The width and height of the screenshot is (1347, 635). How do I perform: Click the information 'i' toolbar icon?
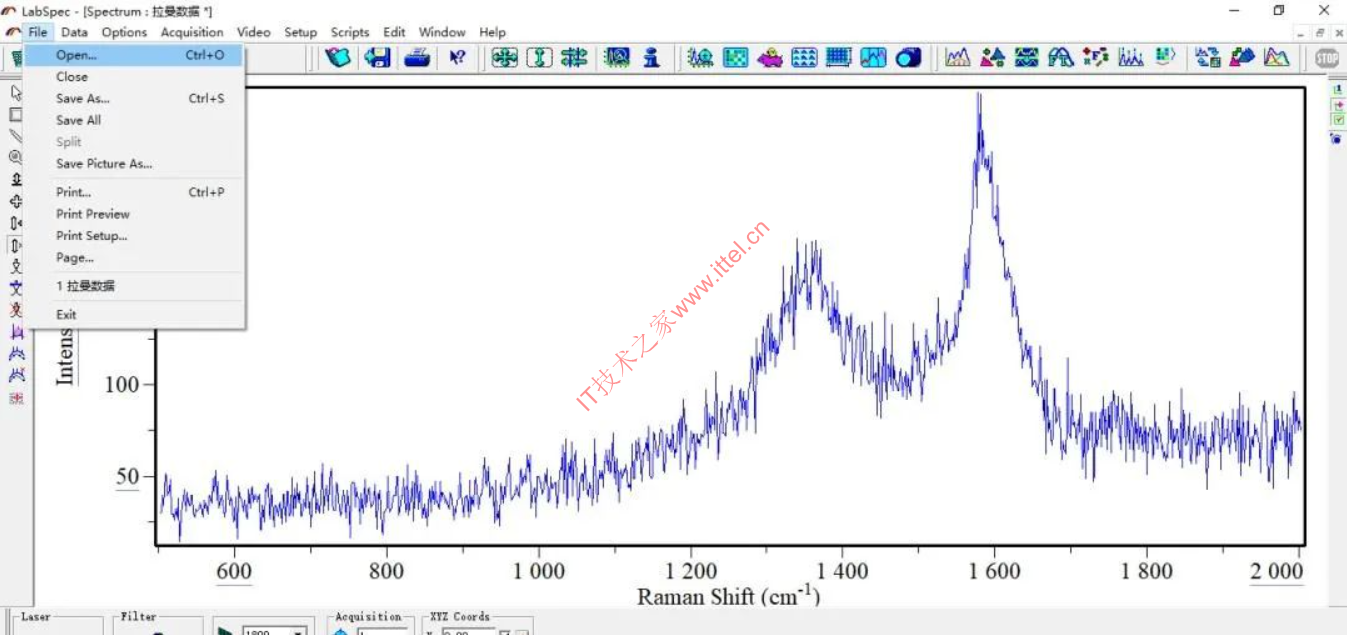[x=652, y=58]
